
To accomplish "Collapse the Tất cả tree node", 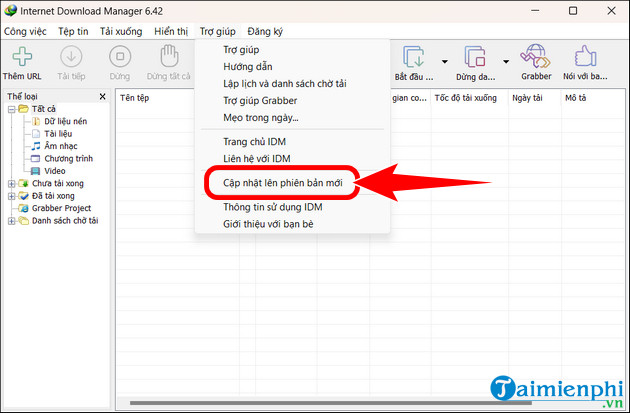I will coord(12,109).
